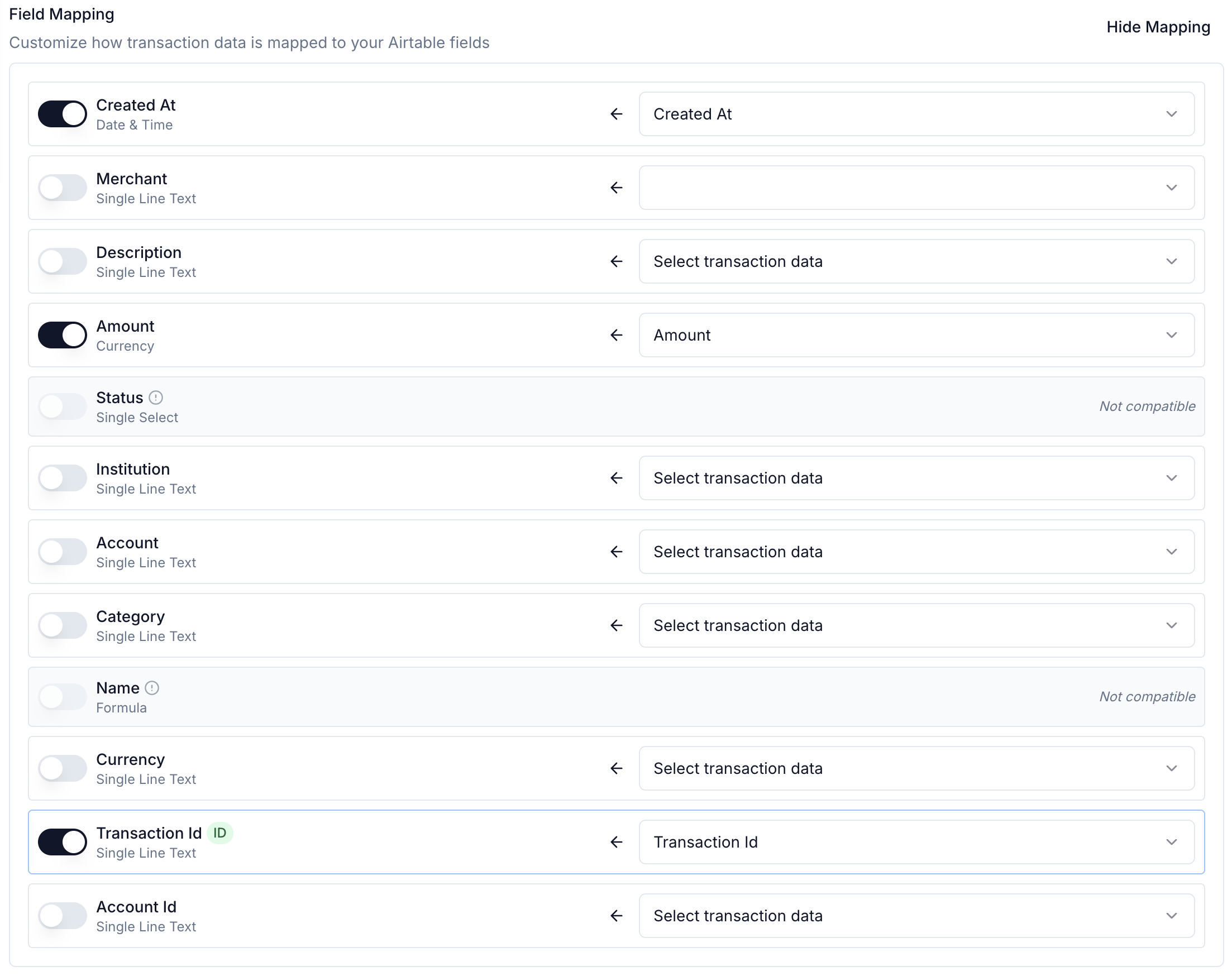
Task: Disable the Created At toggle
Action: tap(63, 114)
